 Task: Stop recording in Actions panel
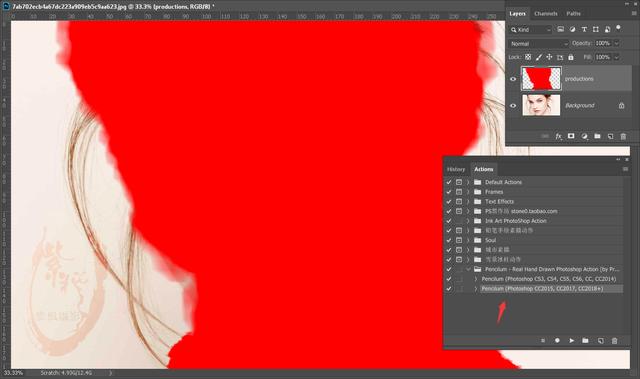[543, 341]
